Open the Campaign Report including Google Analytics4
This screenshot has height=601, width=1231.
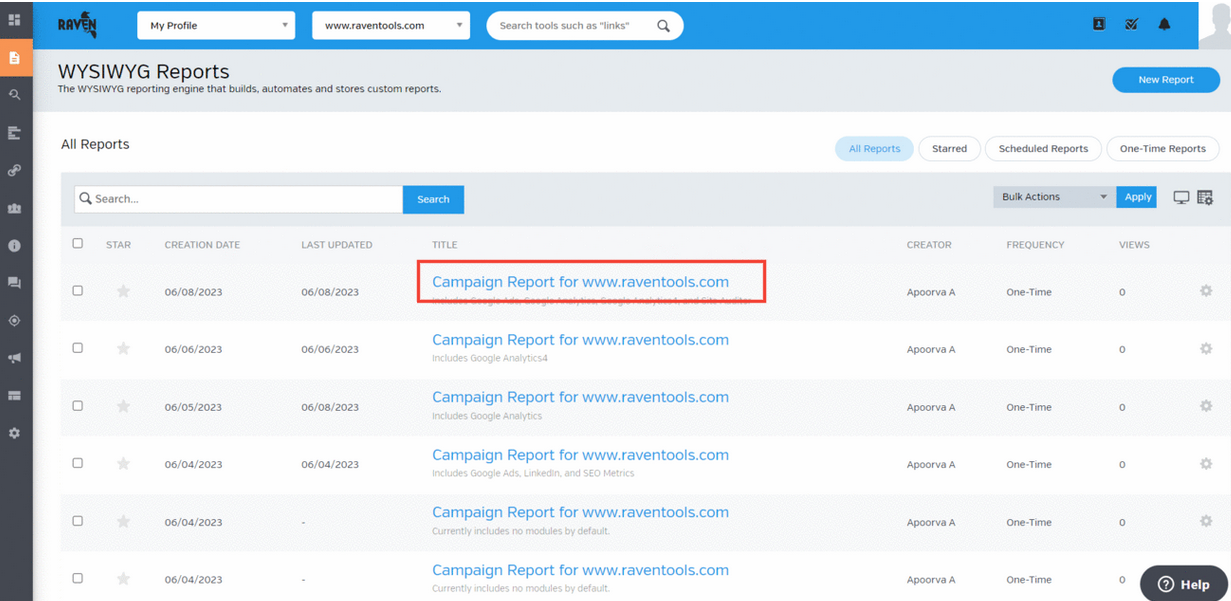(580, 340)
